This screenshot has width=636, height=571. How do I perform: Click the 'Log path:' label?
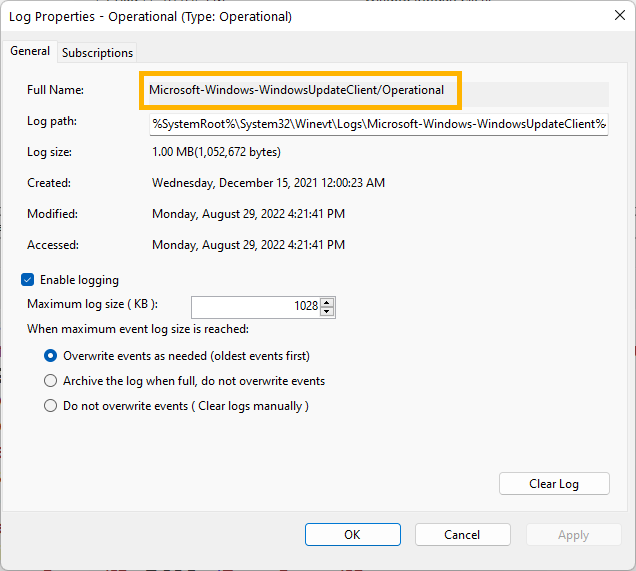click(52, 121)
